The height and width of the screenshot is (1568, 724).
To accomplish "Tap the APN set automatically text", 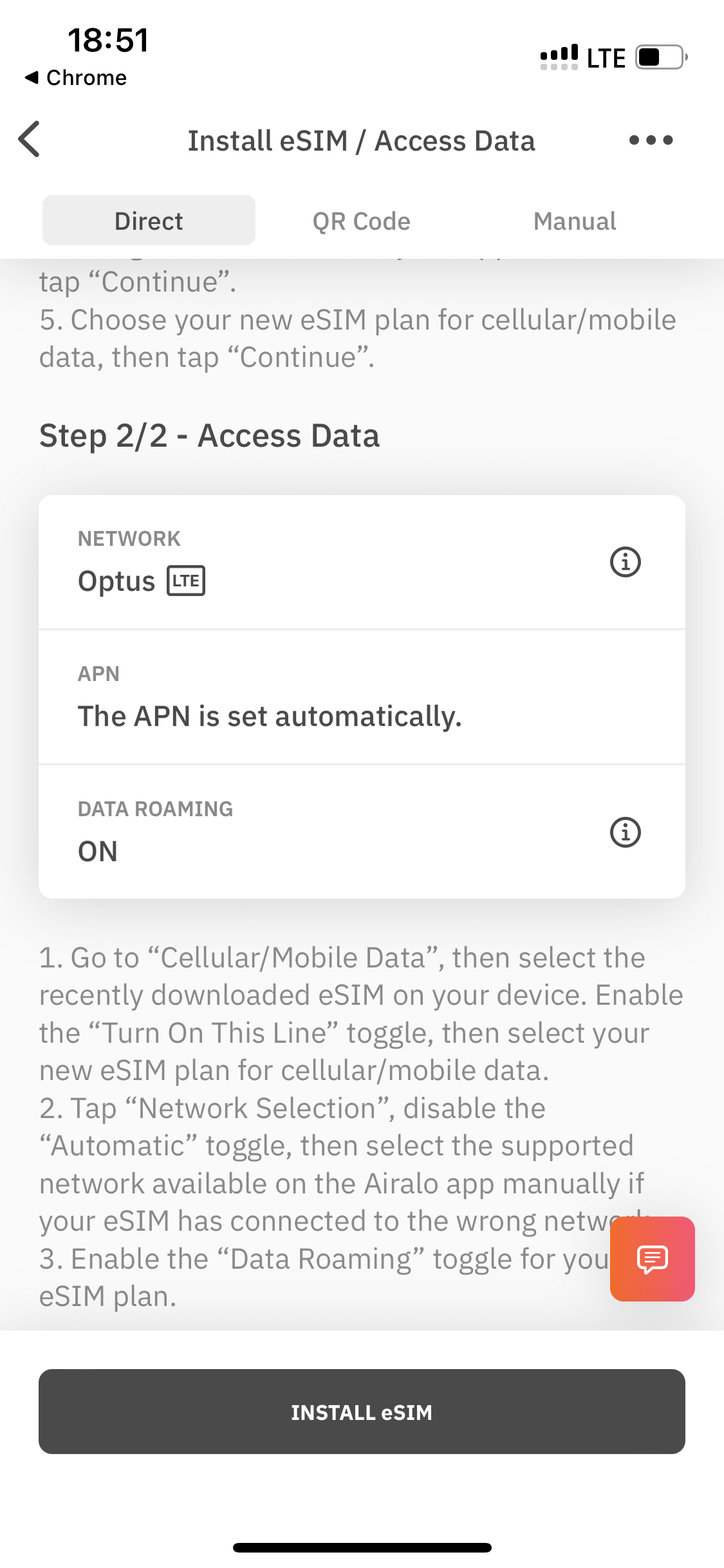I will (x=270, y=716).
